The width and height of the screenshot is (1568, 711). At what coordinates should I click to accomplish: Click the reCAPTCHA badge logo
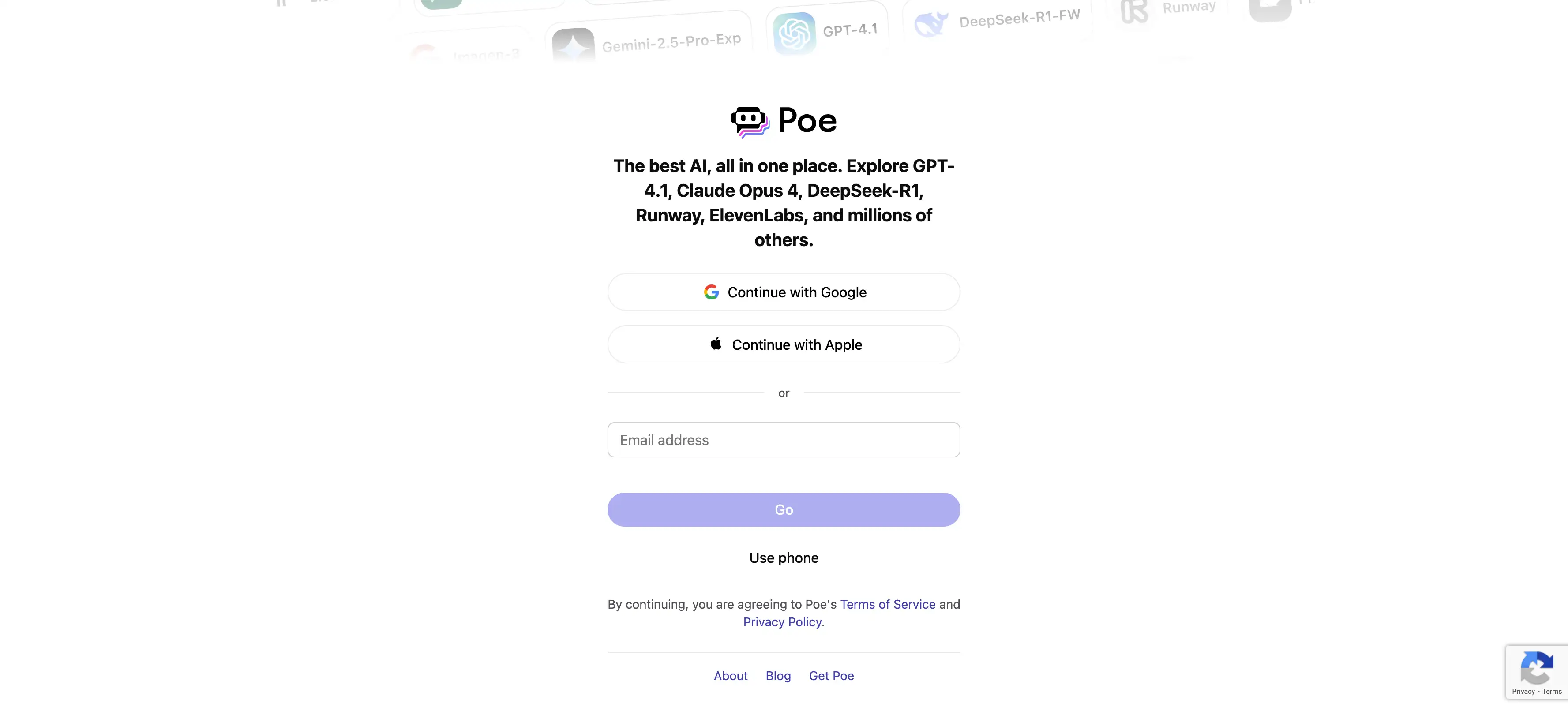coord(1536,667)
